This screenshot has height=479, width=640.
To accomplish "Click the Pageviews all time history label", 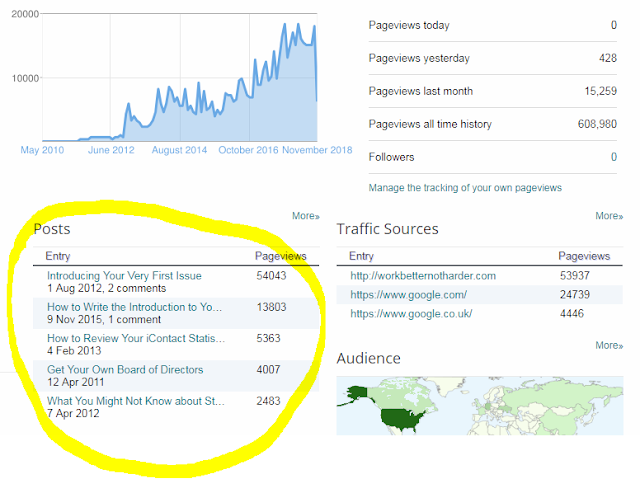I will (430, 124).
